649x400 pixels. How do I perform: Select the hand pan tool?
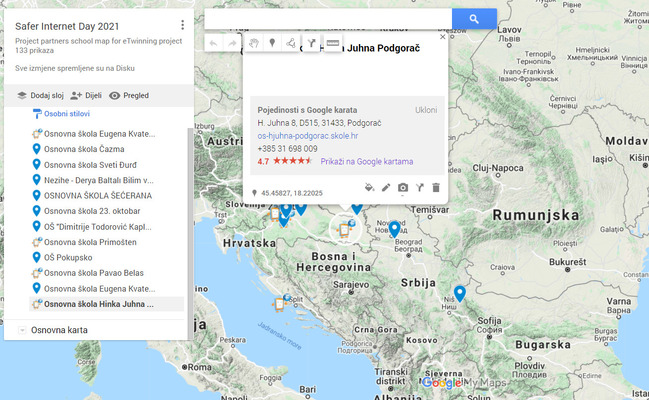[254, 43]
